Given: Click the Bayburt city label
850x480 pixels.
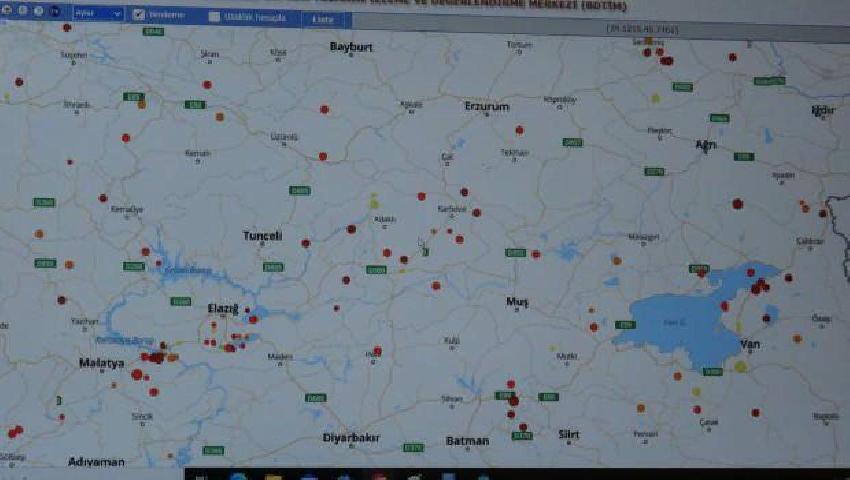Looking at the screenshot, I should [x=351, y=46].
